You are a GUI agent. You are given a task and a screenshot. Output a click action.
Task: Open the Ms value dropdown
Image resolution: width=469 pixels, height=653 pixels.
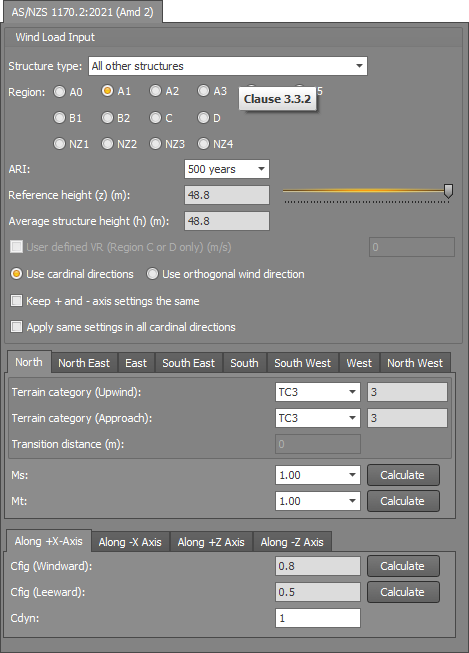pos(318,475)
